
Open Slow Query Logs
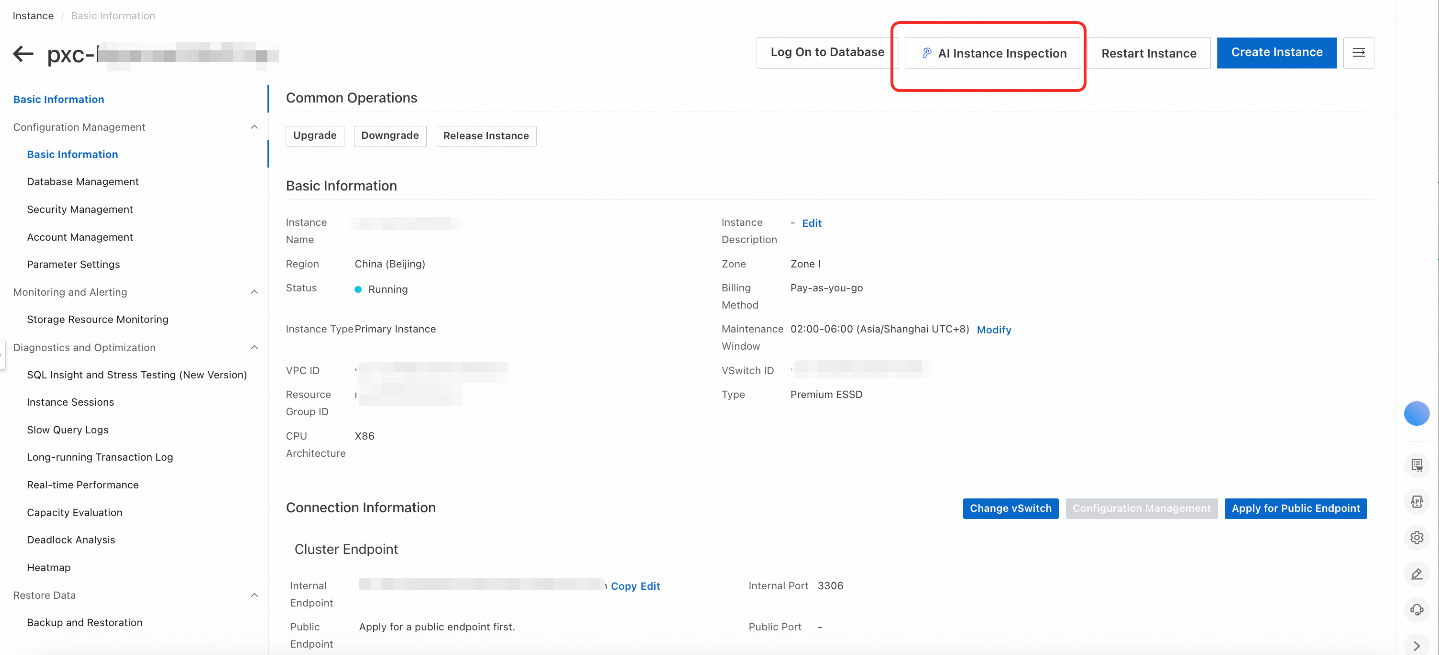[x=68, y=430]
